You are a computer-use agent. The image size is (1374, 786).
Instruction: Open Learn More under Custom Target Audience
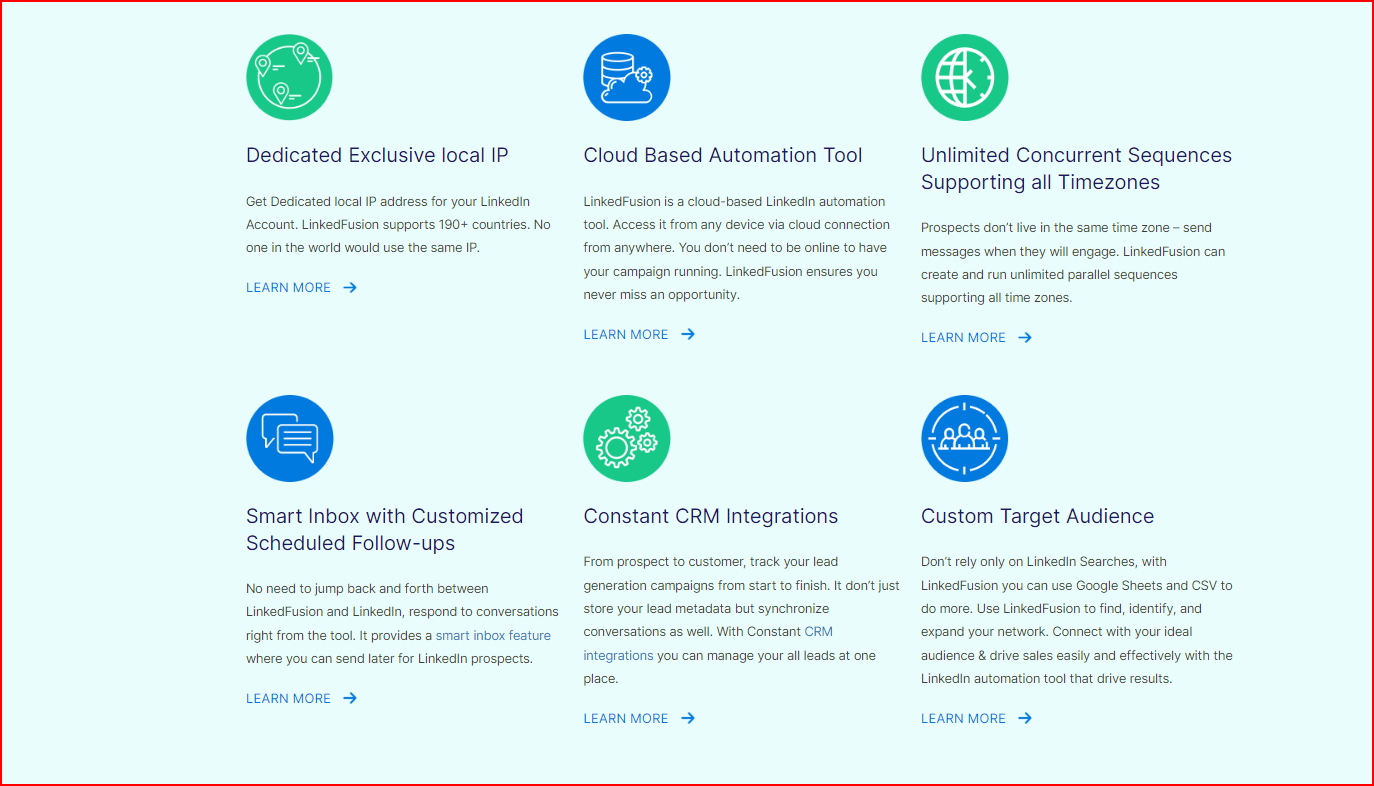[963, 718]
